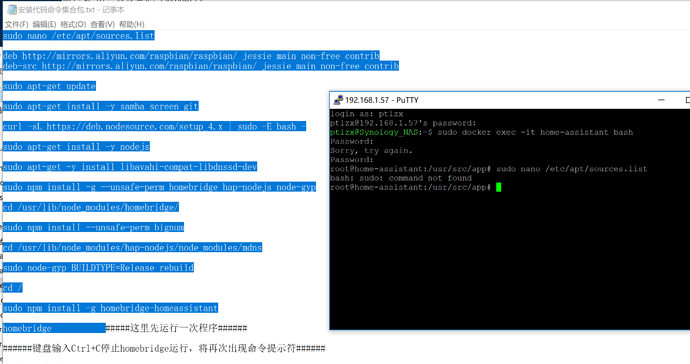Open the 帮助(H) menu in Notepad

(x=132, y=24)
